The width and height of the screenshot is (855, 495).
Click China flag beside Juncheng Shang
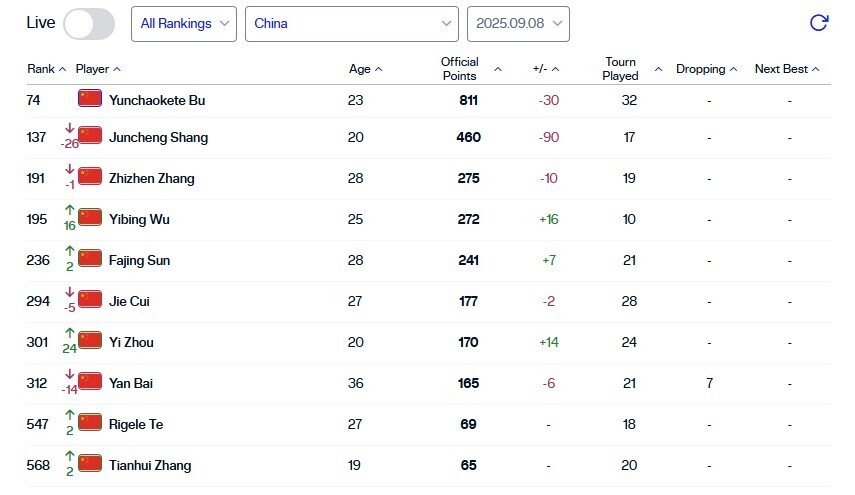tap(90, 136)
